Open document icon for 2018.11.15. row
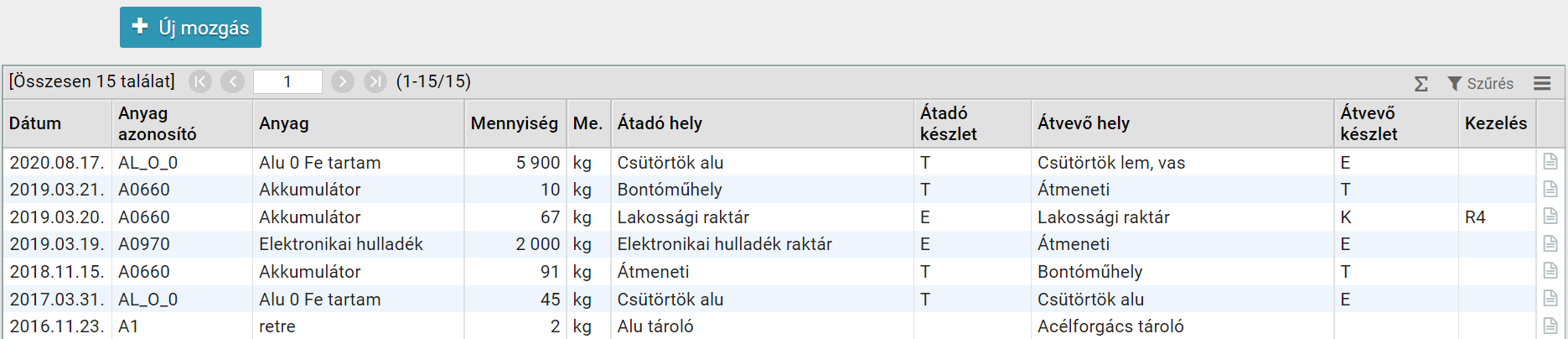Screen dimensions: 1568x339 1550,271
